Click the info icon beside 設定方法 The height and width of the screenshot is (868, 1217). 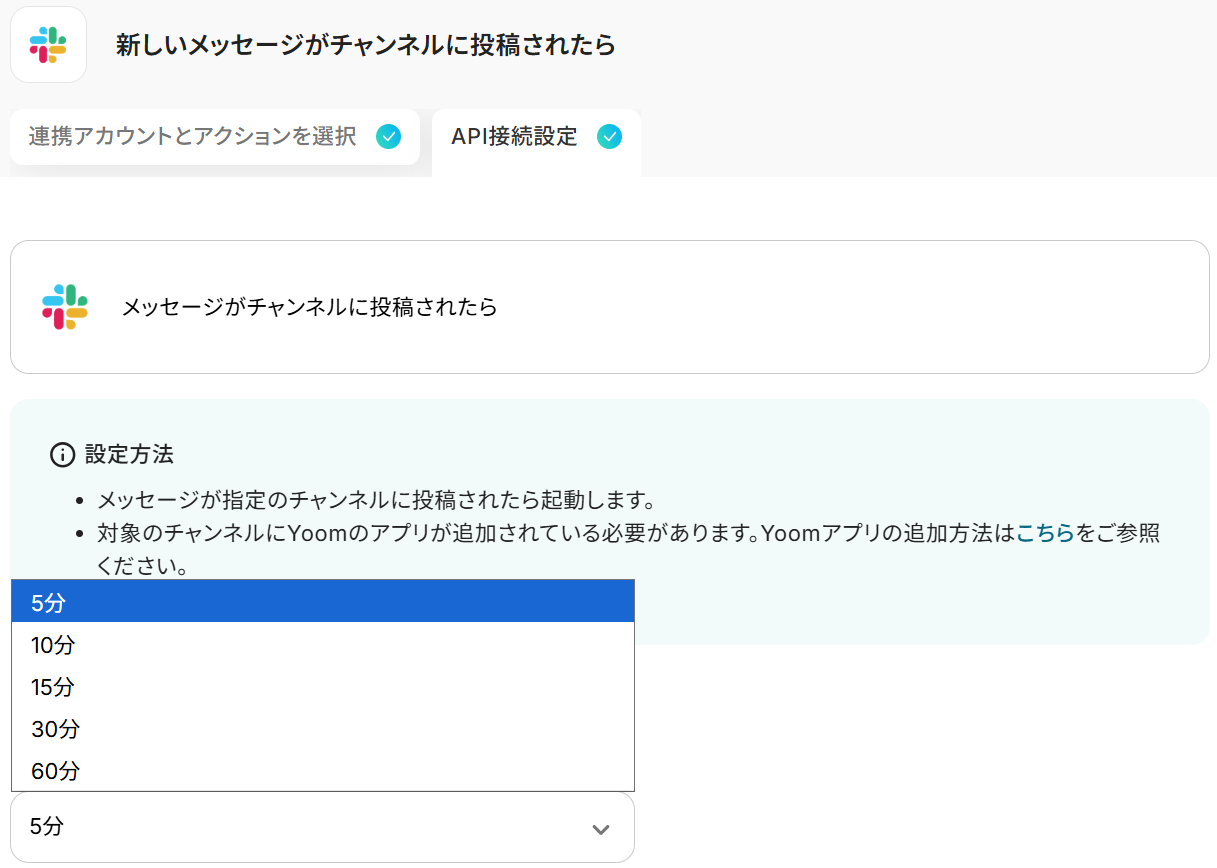point(62,455)
